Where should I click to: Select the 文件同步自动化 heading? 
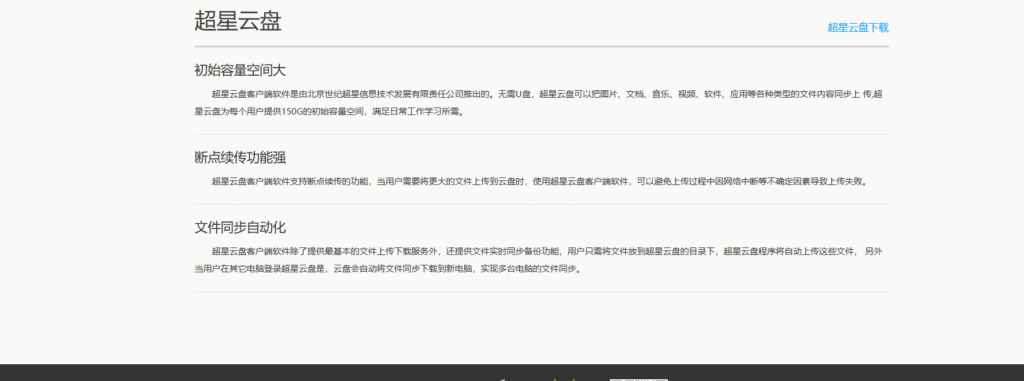pos(240,227)
